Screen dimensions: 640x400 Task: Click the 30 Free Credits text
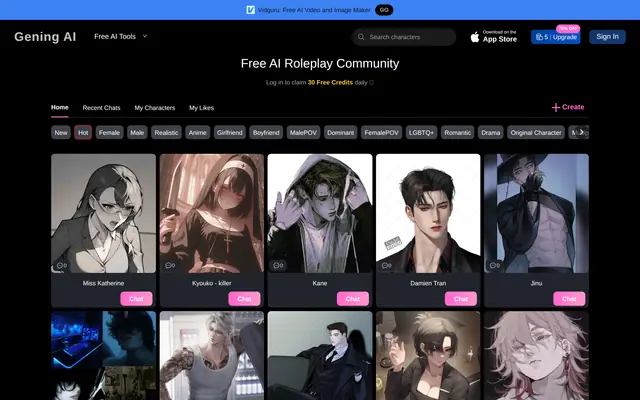(330, 82)
